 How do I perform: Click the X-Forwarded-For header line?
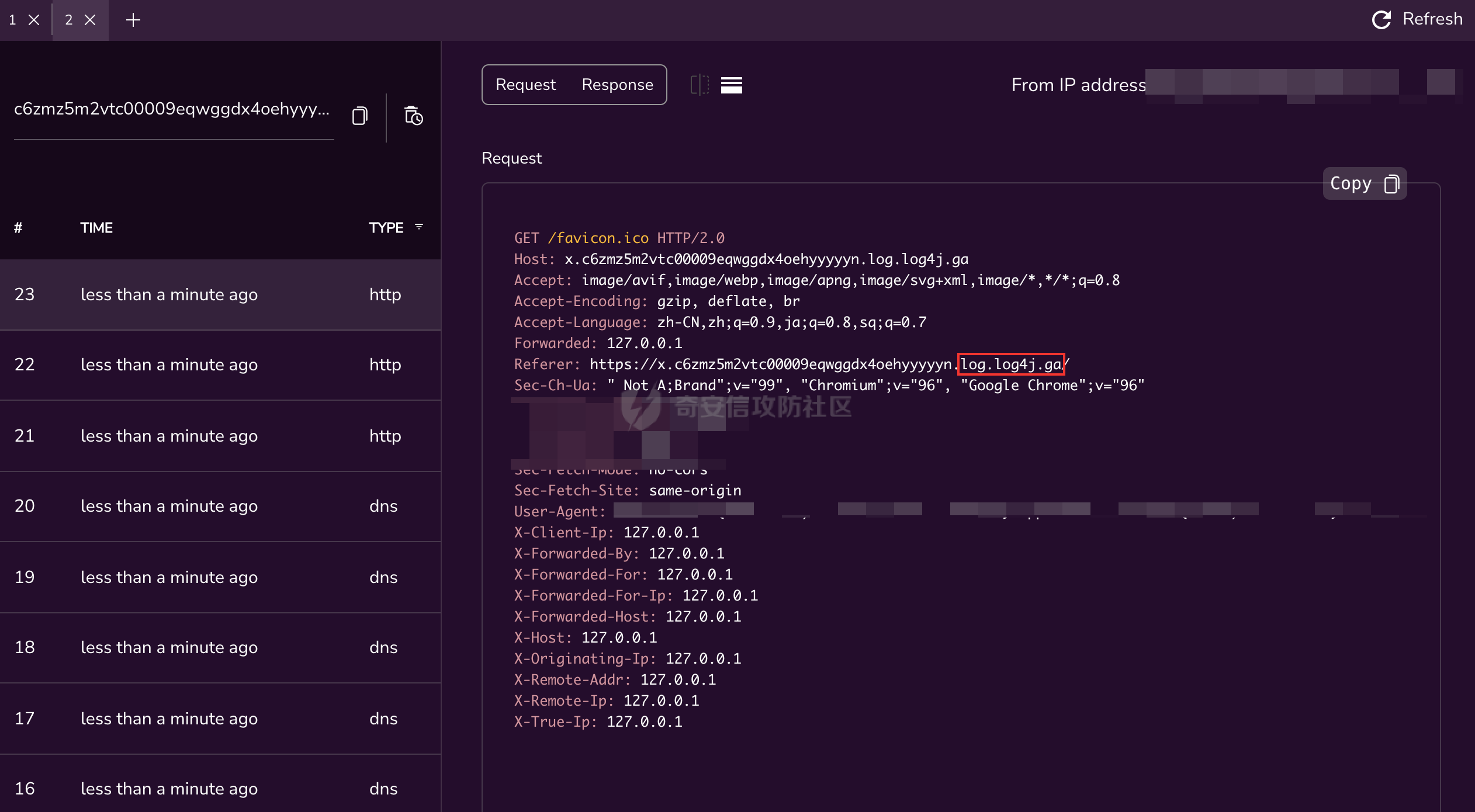pos(624,575)
